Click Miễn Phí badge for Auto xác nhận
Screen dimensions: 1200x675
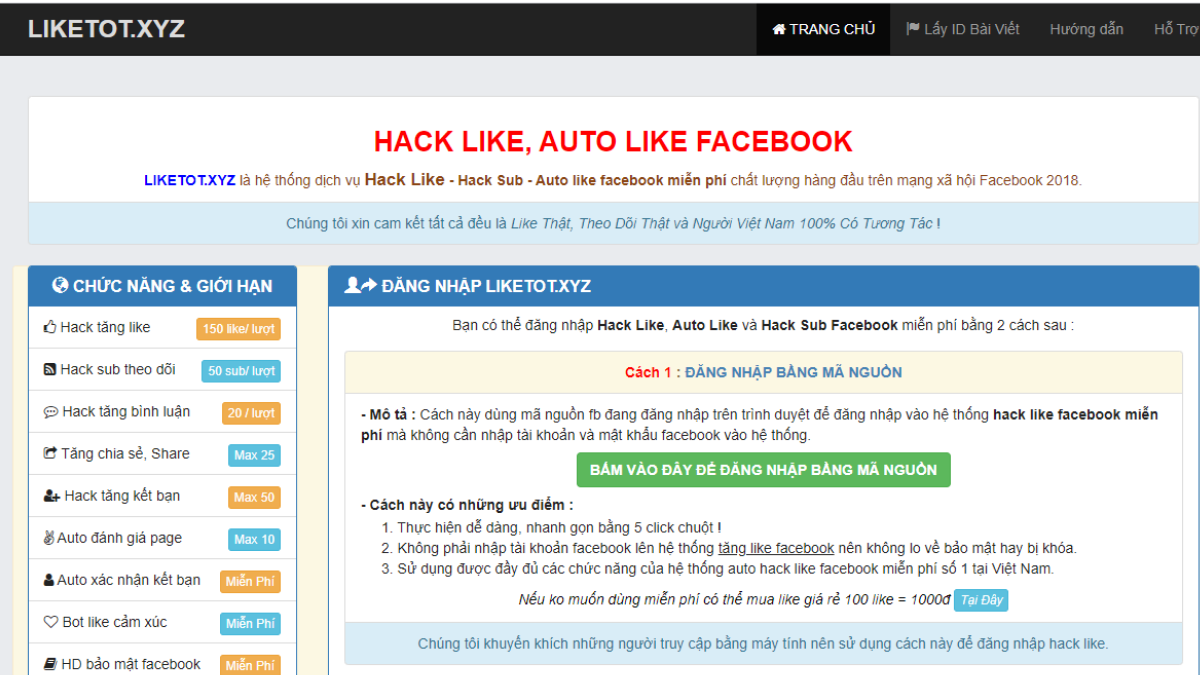click(251, 581)
